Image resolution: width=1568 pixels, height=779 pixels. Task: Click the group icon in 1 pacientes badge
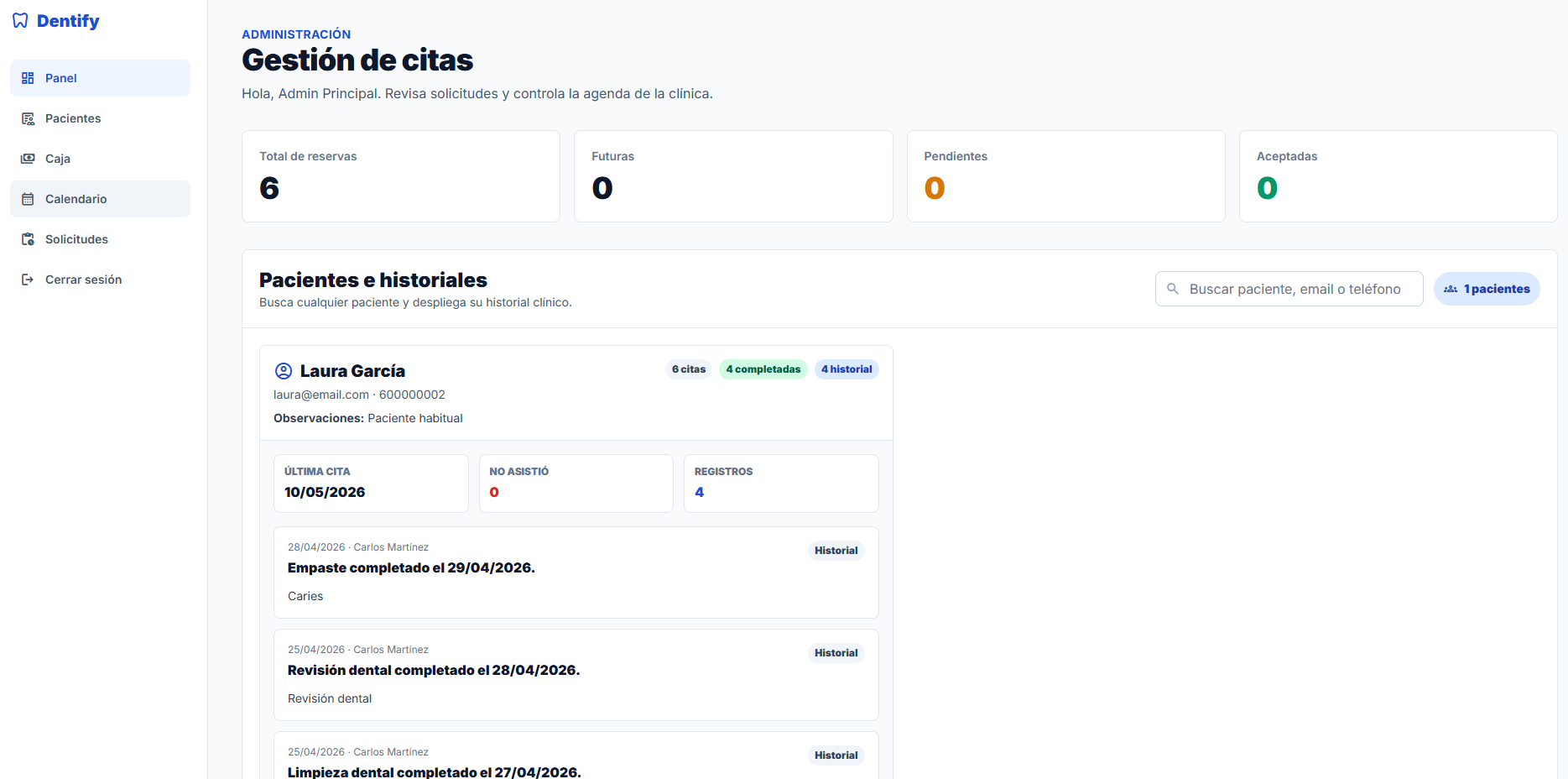1451,289
